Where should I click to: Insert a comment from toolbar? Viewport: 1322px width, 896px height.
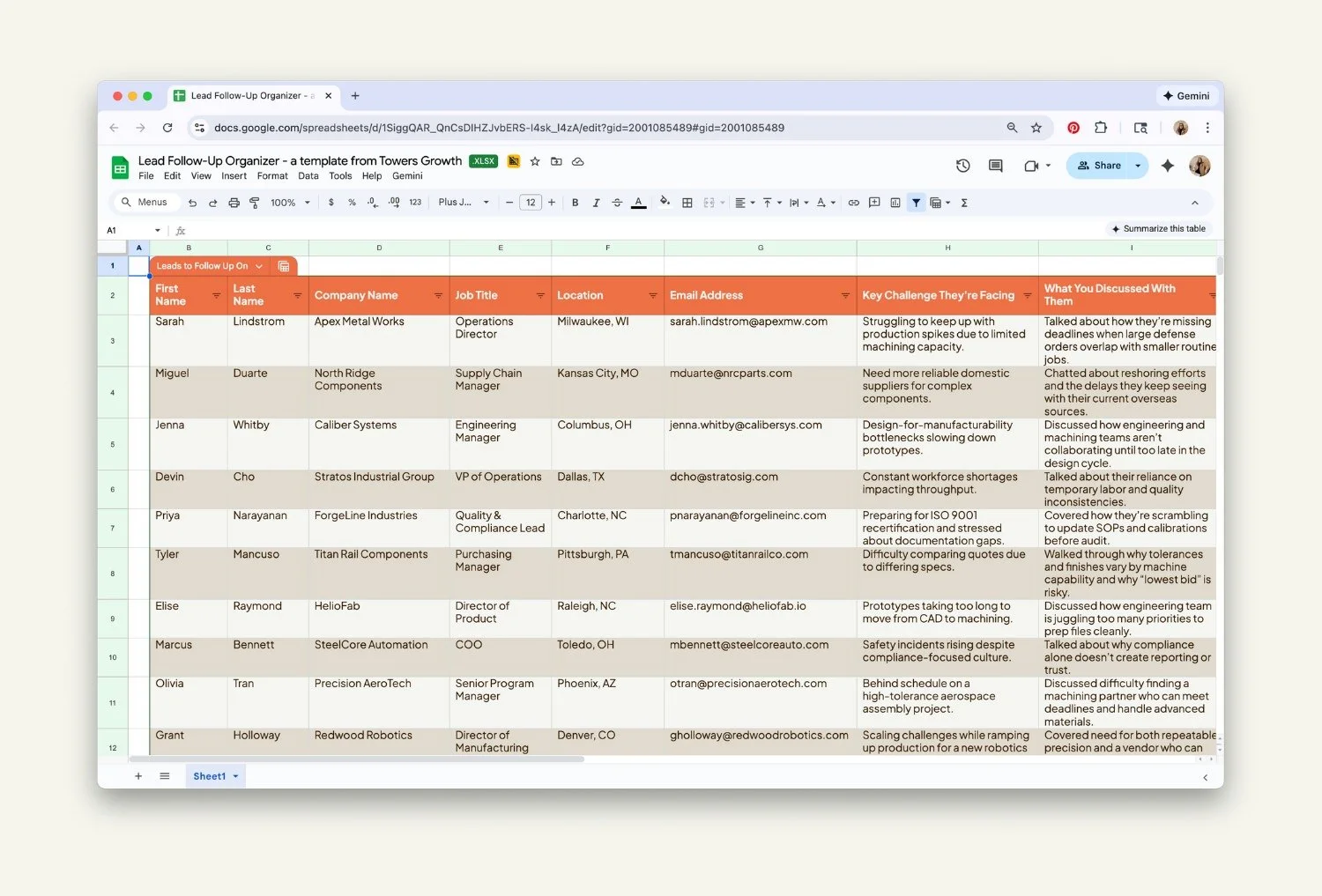874,203
